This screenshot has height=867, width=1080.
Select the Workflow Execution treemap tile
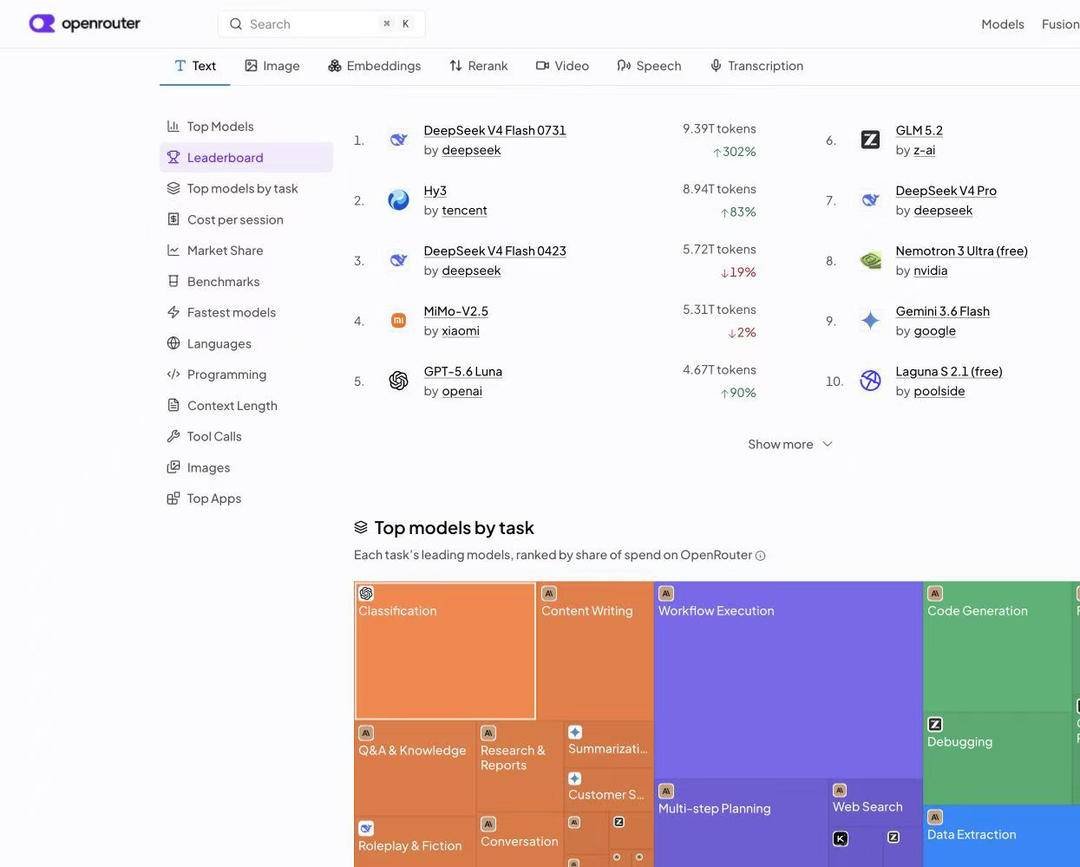pyautogui.click(x=788, y=680)
